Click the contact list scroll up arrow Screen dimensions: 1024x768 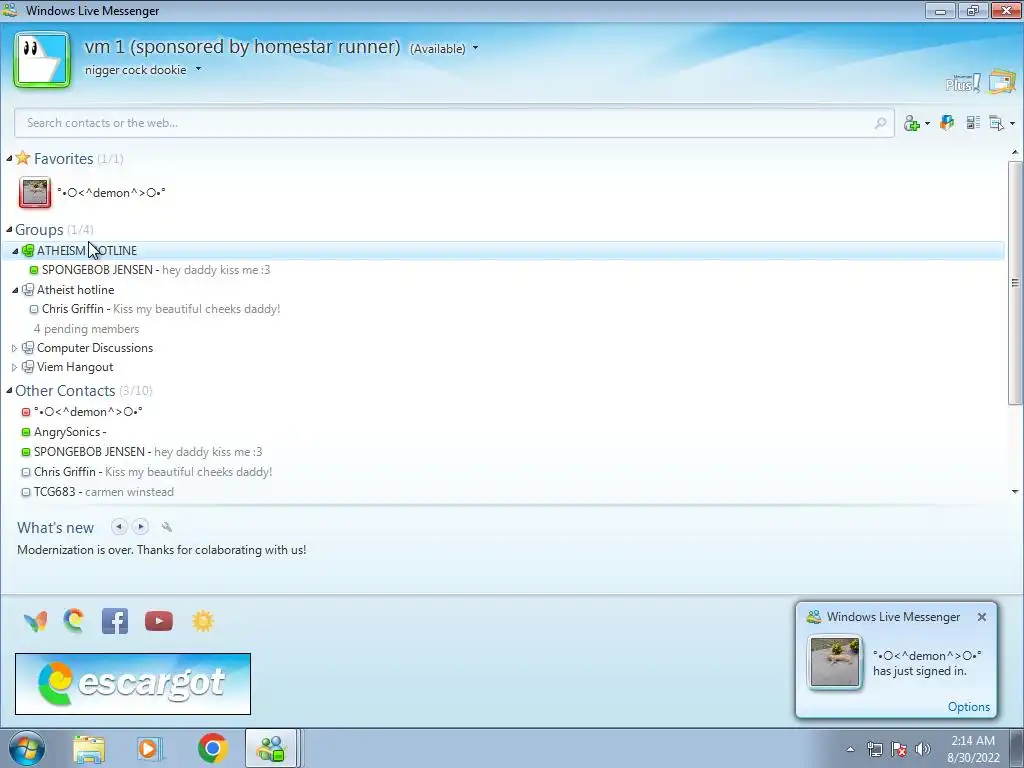click(x=1015, y=153)
